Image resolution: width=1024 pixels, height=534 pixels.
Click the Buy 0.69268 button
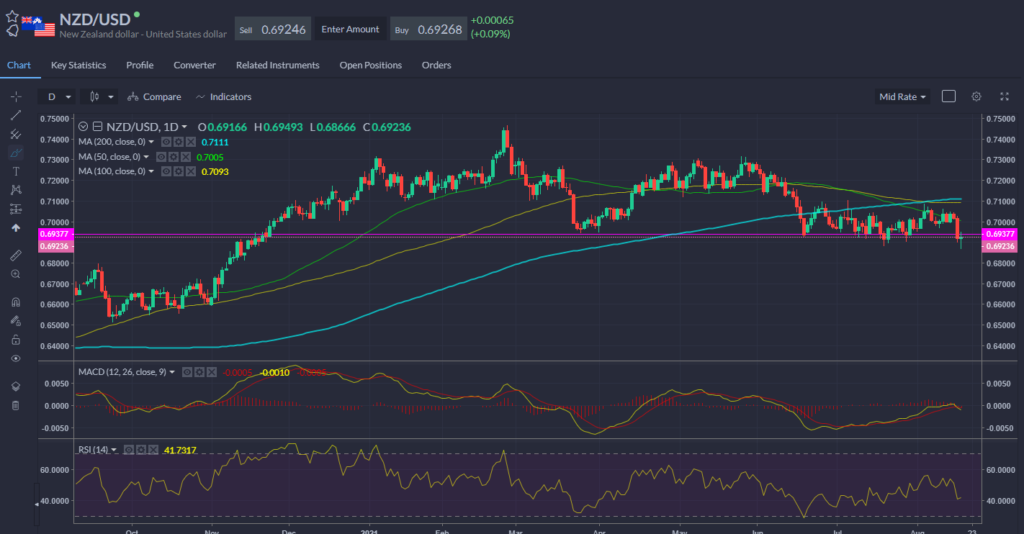[x=428, y=29]
